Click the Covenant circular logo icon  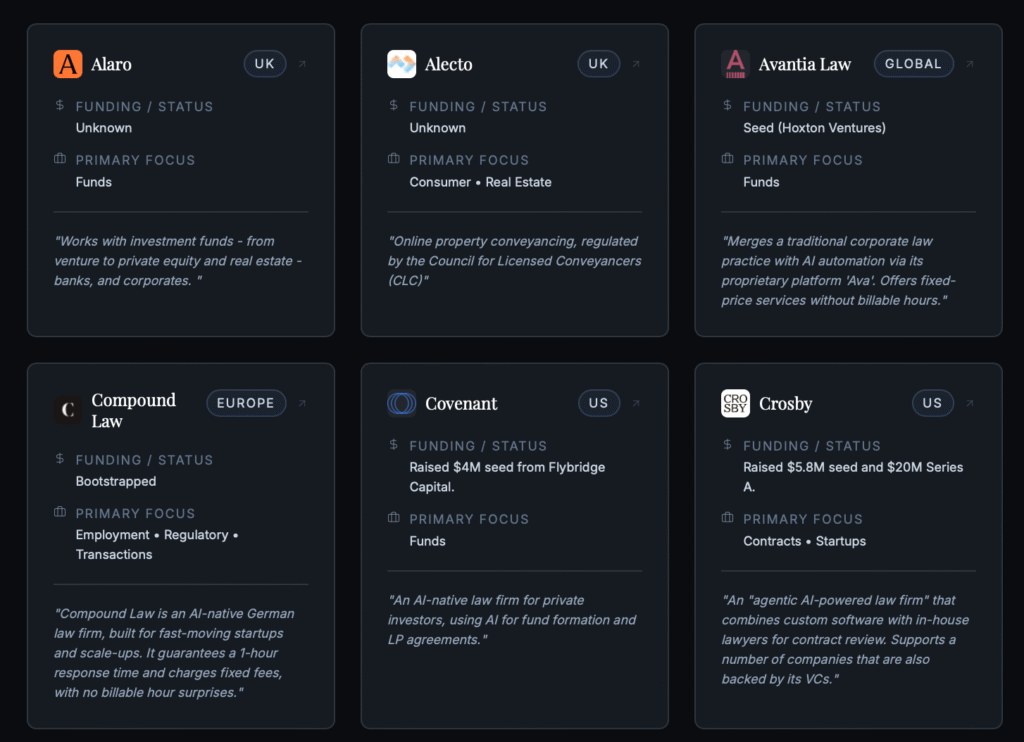click(401, 403)
